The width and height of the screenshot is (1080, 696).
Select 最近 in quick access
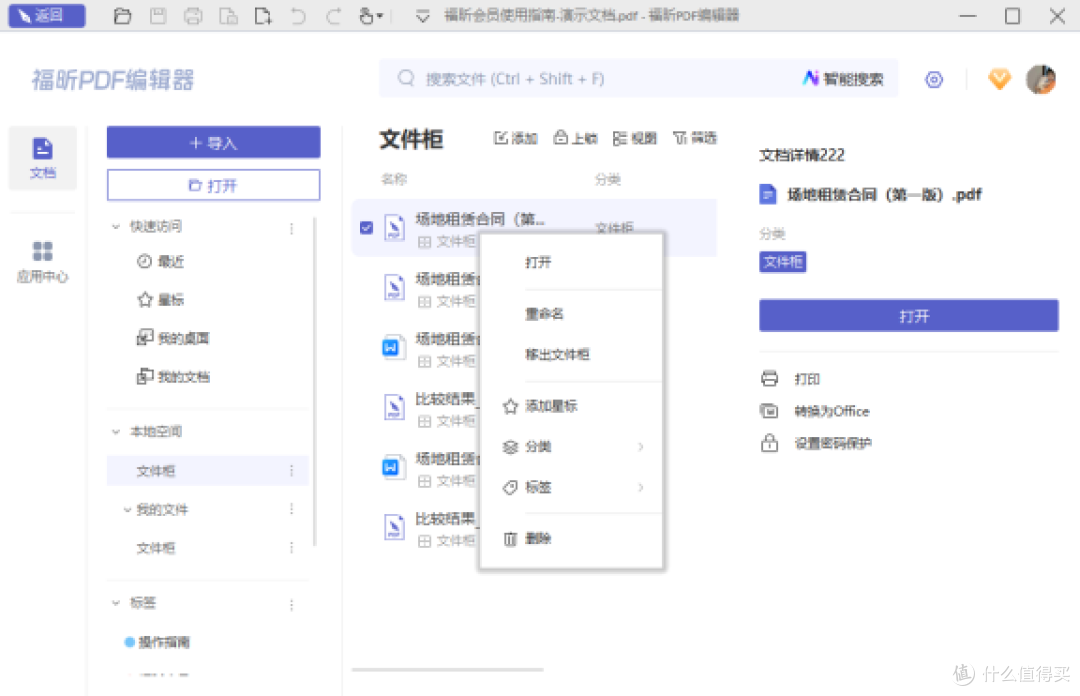click(x=160, y=261)
